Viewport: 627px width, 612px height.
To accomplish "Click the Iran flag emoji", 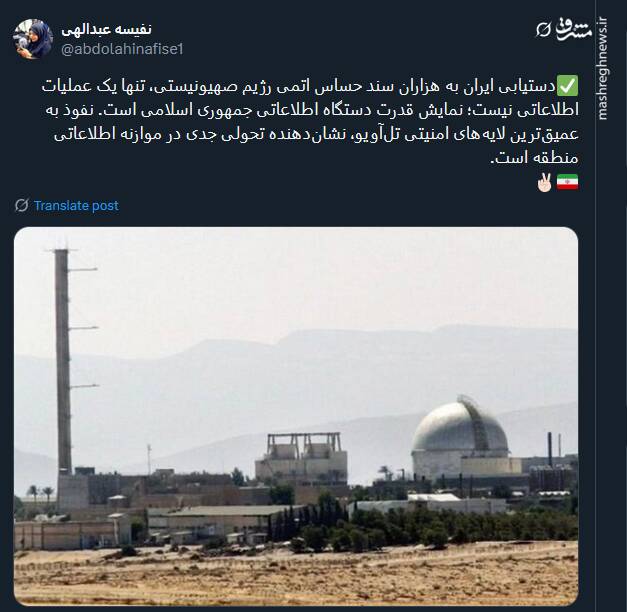I will (568, 182).
